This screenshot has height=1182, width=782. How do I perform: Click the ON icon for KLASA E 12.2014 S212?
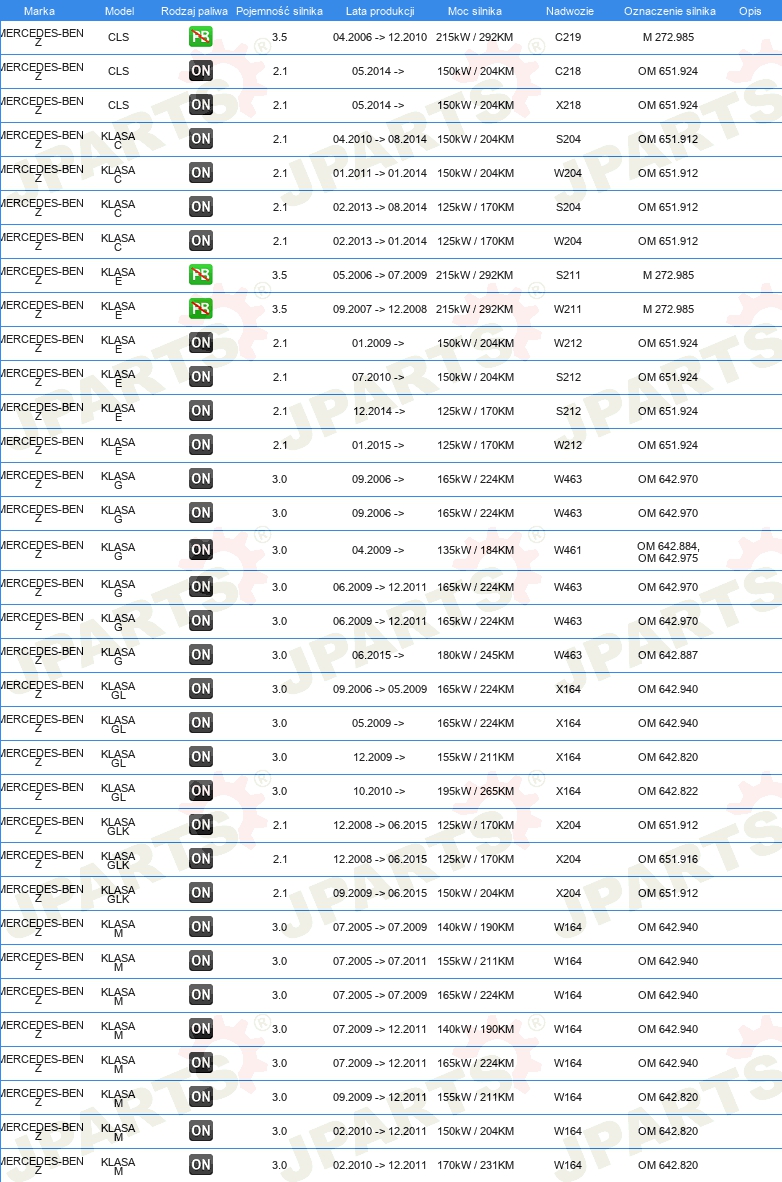(201, 411)
